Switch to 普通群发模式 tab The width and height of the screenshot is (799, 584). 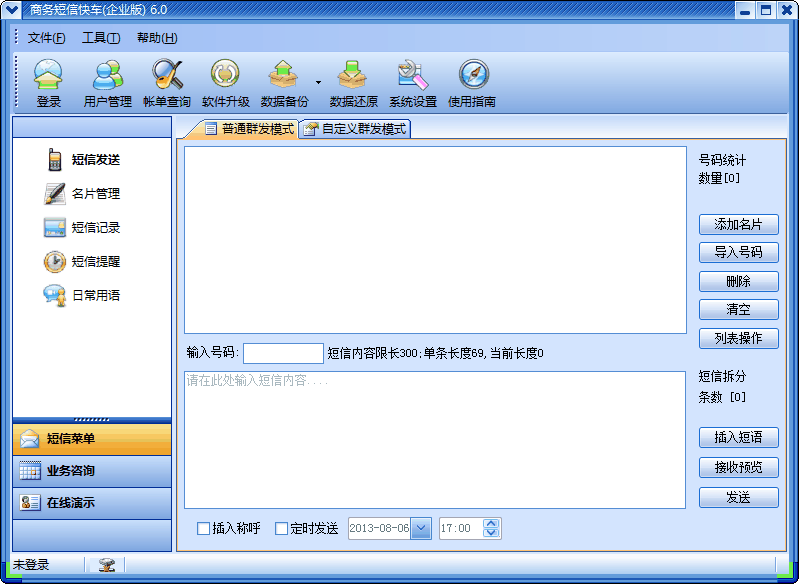click(x=250, y=129)
